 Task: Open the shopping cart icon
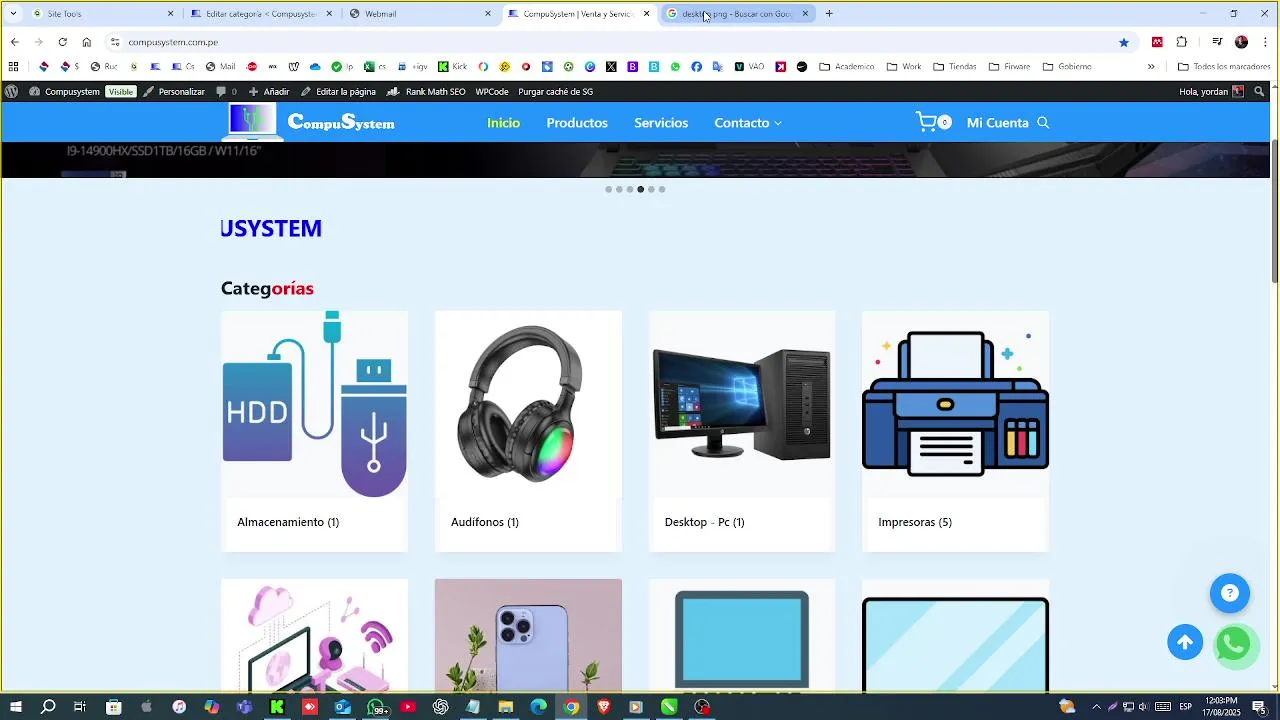(x=927, y=122)
